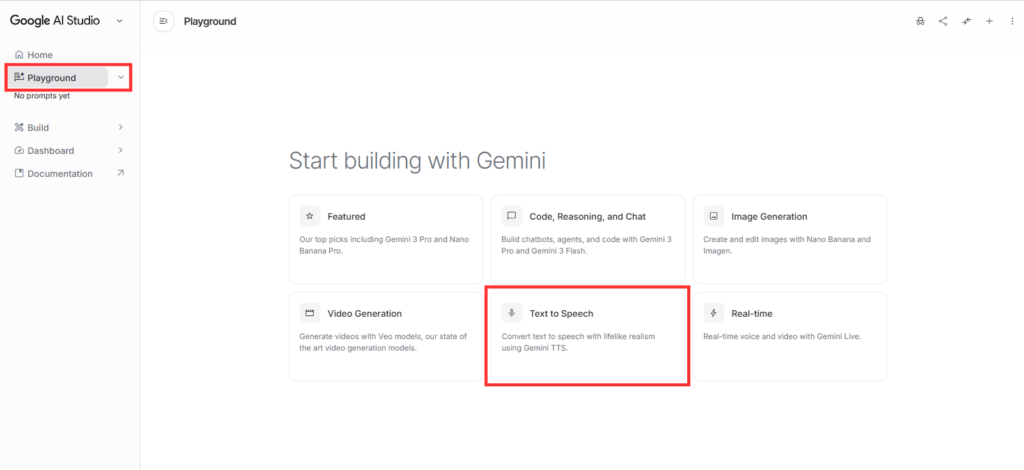Open the three-dot more options menu
Screen dimensions: 1024x470
[1009, 21]
